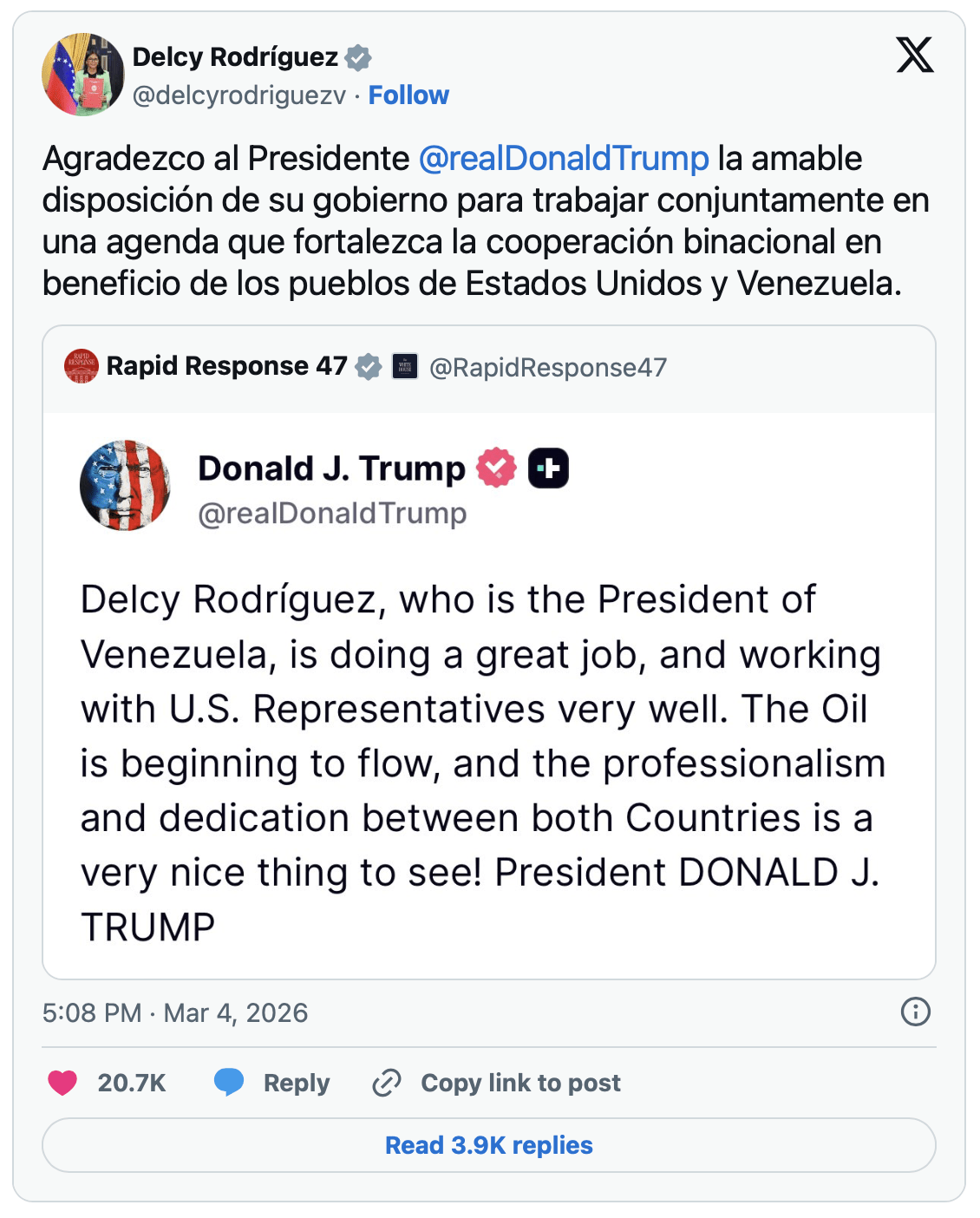Click the chain link copy icon

tap(386, 1083)
